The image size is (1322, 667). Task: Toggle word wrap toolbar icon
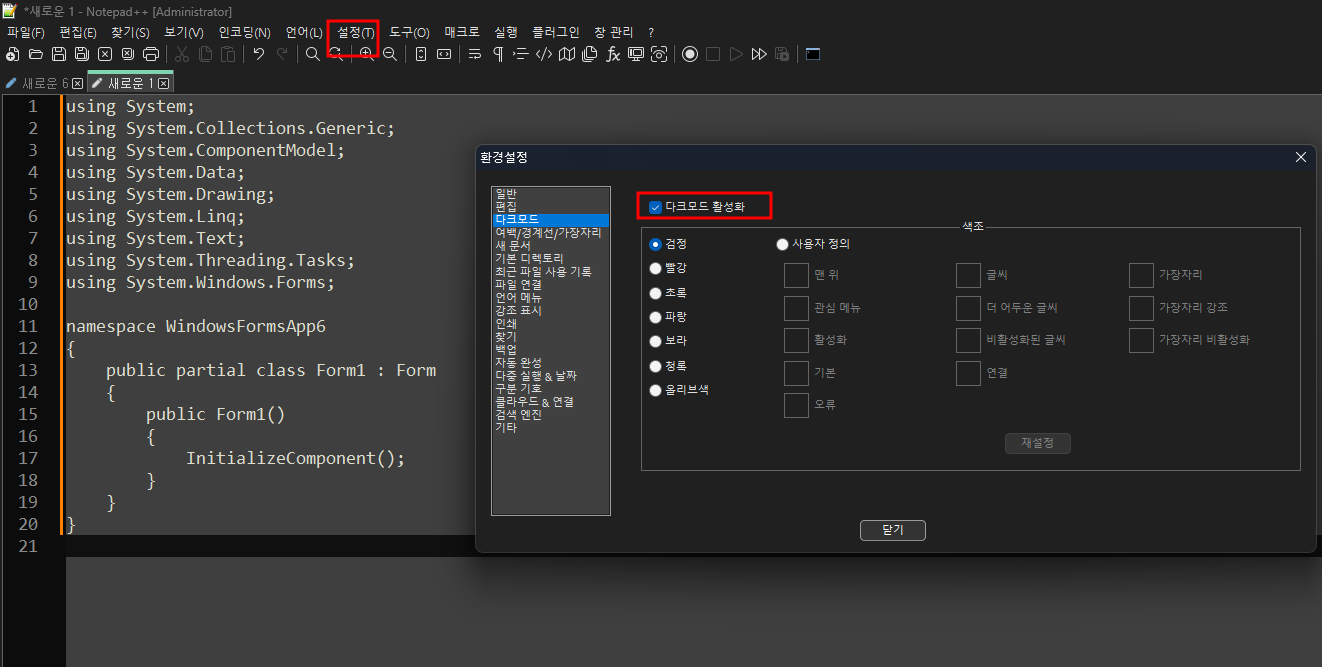pyautogui.click(x=475, y=54)
